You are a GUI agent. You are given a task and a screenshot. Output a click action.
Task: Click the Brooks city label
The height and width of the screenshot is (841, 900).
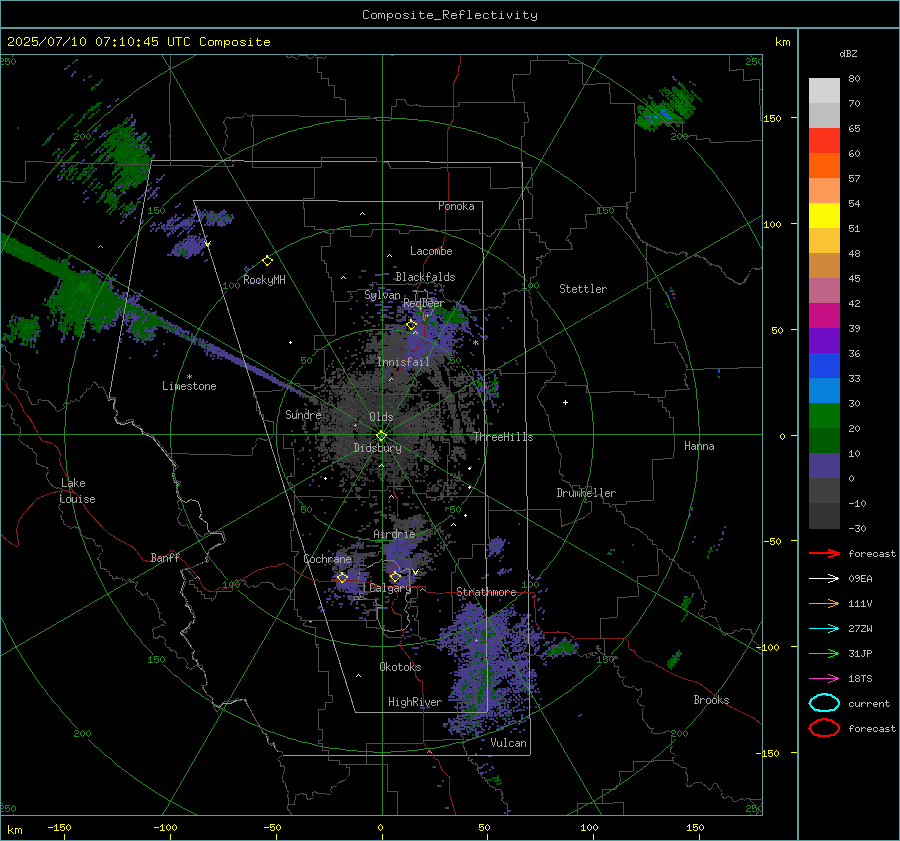pyautogui.click(x=711, y=700)
